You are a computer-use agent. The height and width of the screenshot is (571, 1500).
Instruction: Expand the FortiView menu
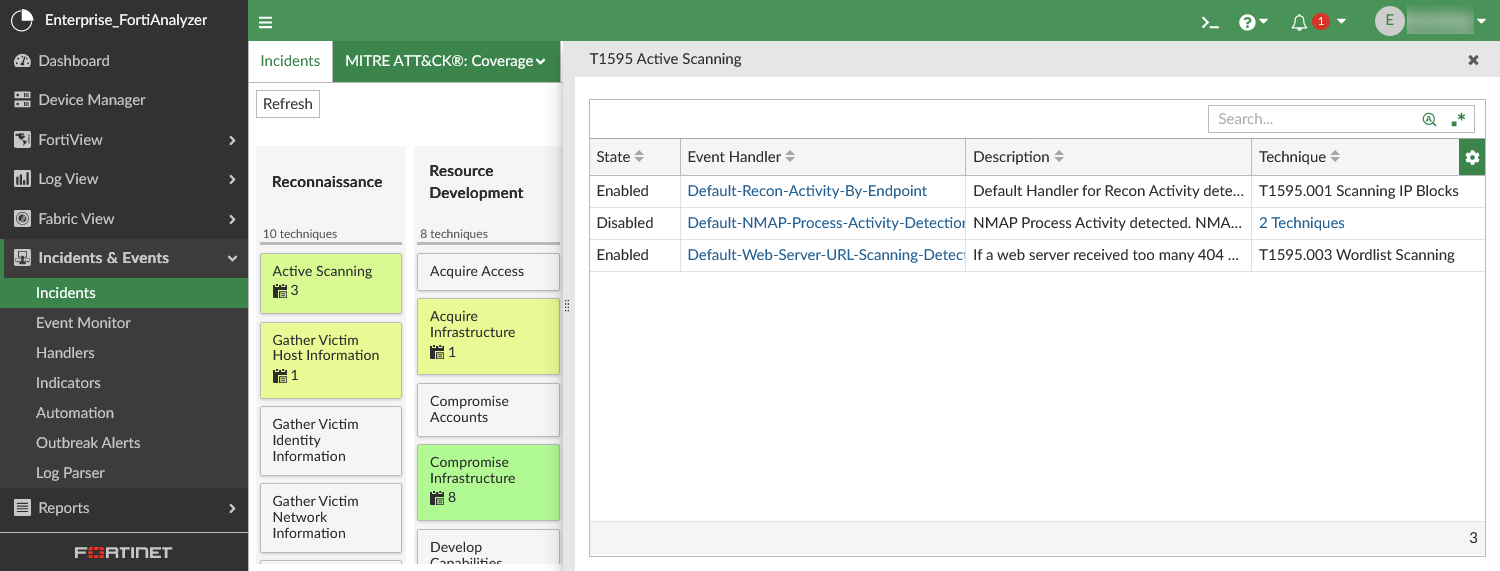click(232, 140)
